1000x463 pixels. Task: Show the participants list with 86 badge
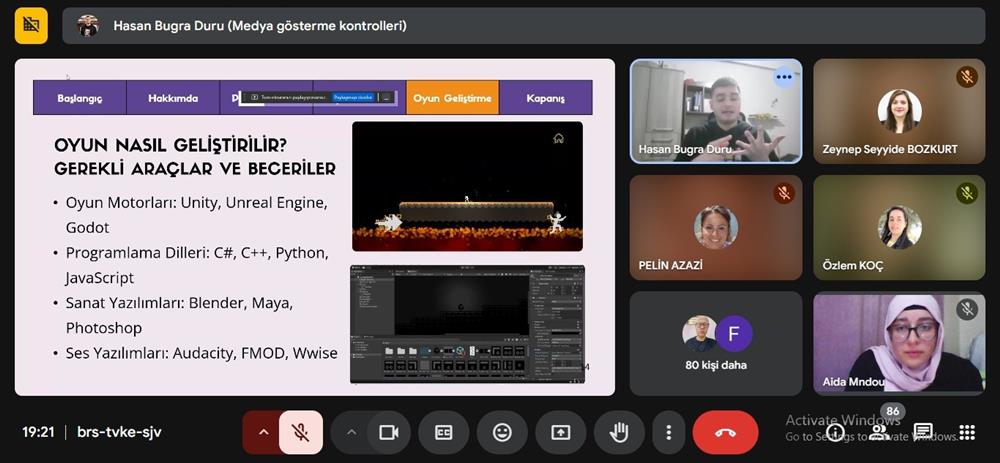(x=879, y=432)
